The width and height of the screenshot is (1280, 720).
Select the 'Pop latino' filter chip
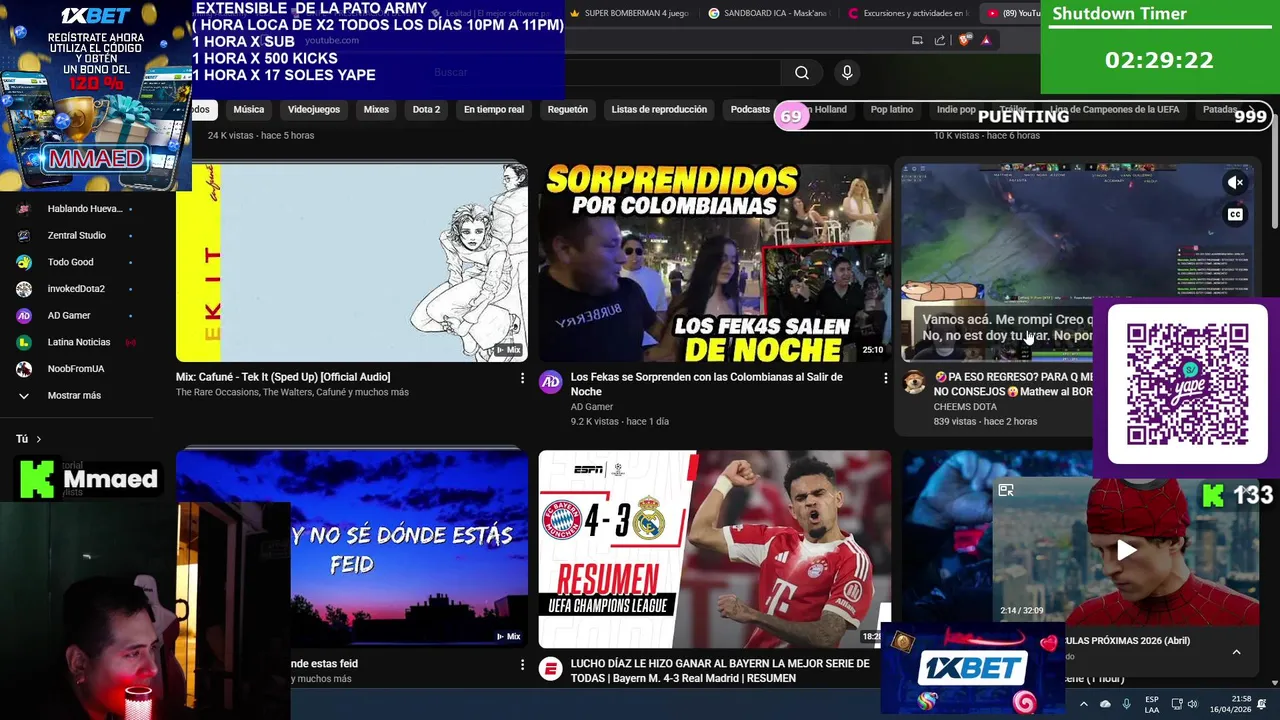coord(891,109)
